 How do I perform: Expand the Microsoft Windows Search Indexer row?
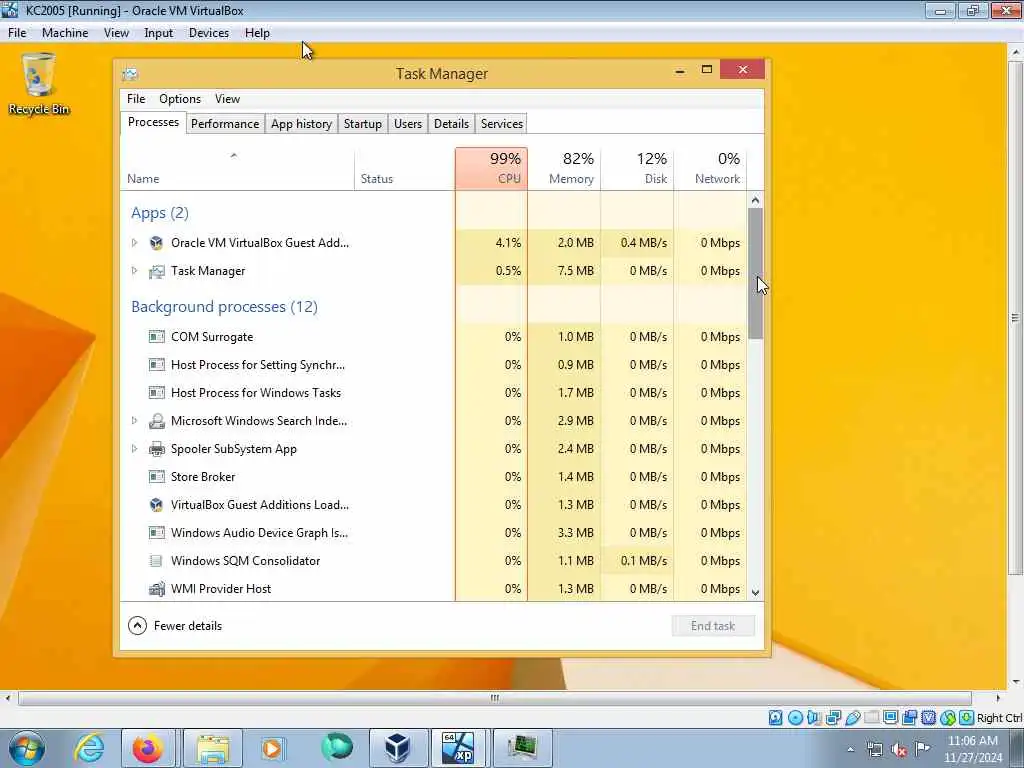click(135, 421)
